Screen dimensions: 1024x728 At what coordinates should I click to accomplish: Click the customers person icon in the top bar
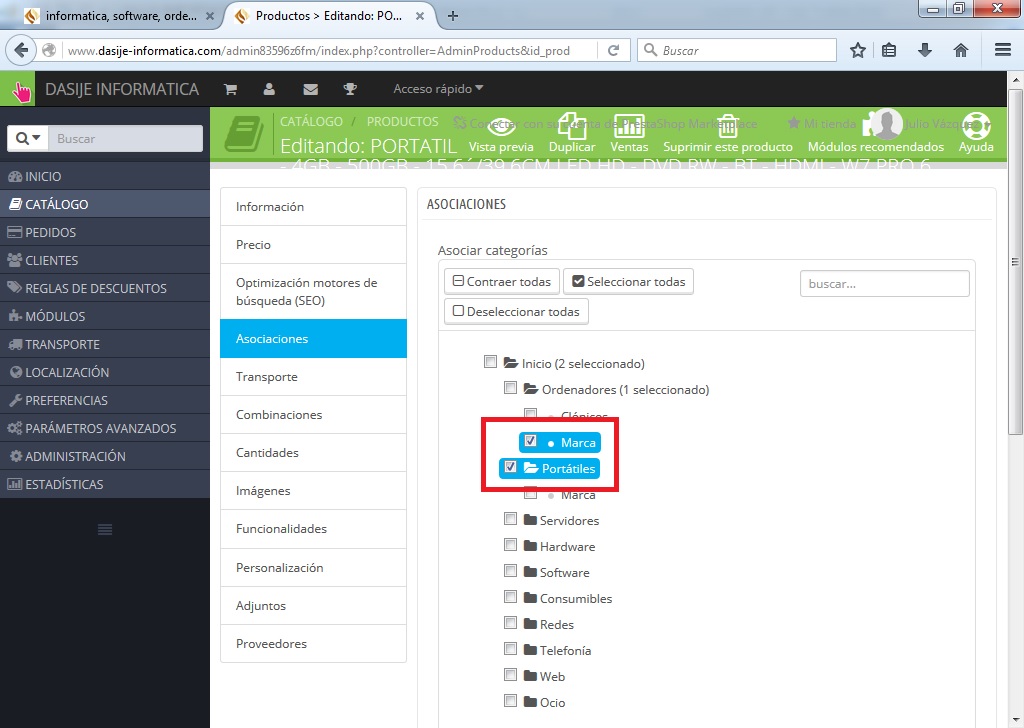(269, 89)
